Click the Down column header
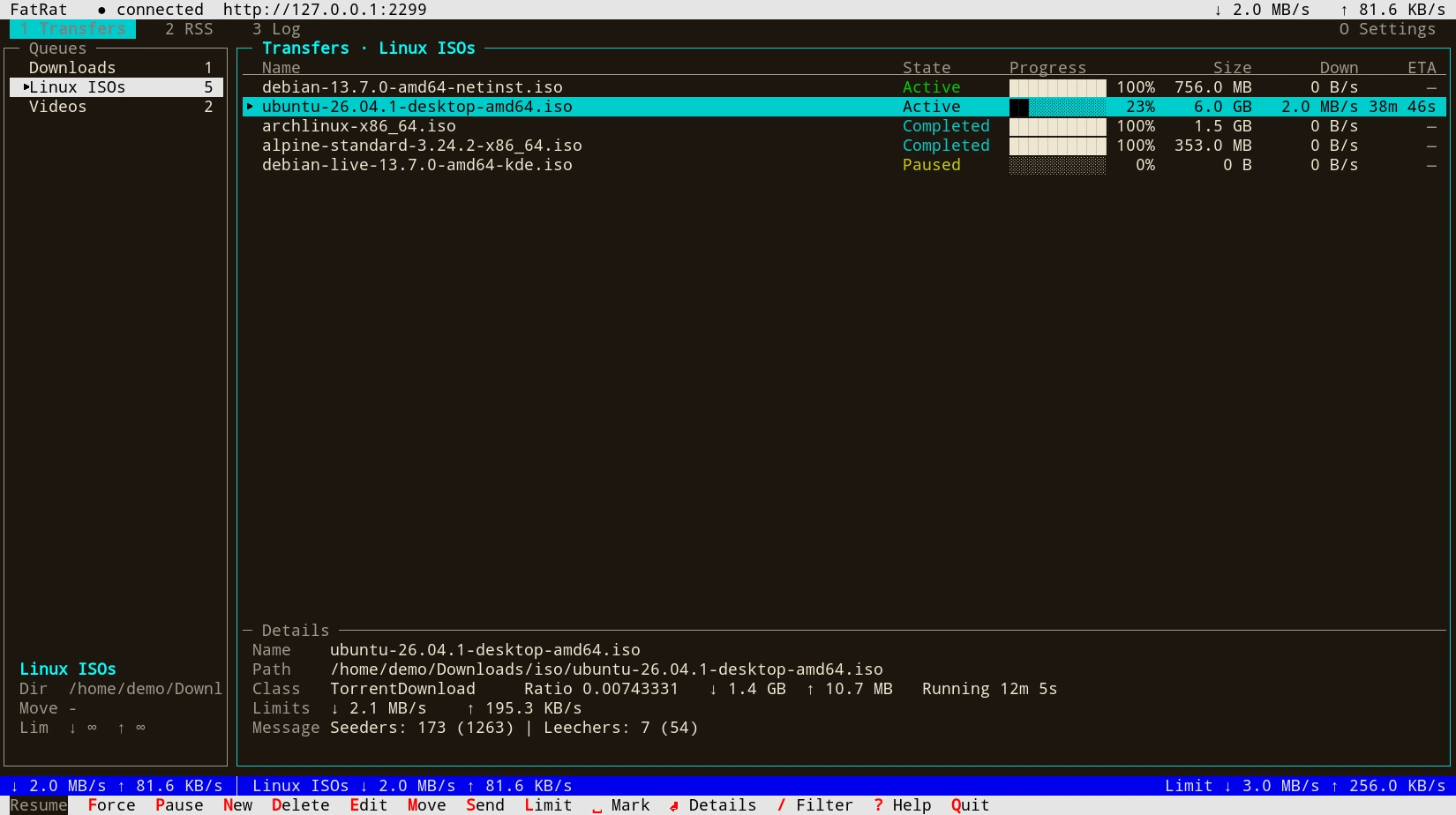This screenshot has height=815, width=1456. [1339, 68]
